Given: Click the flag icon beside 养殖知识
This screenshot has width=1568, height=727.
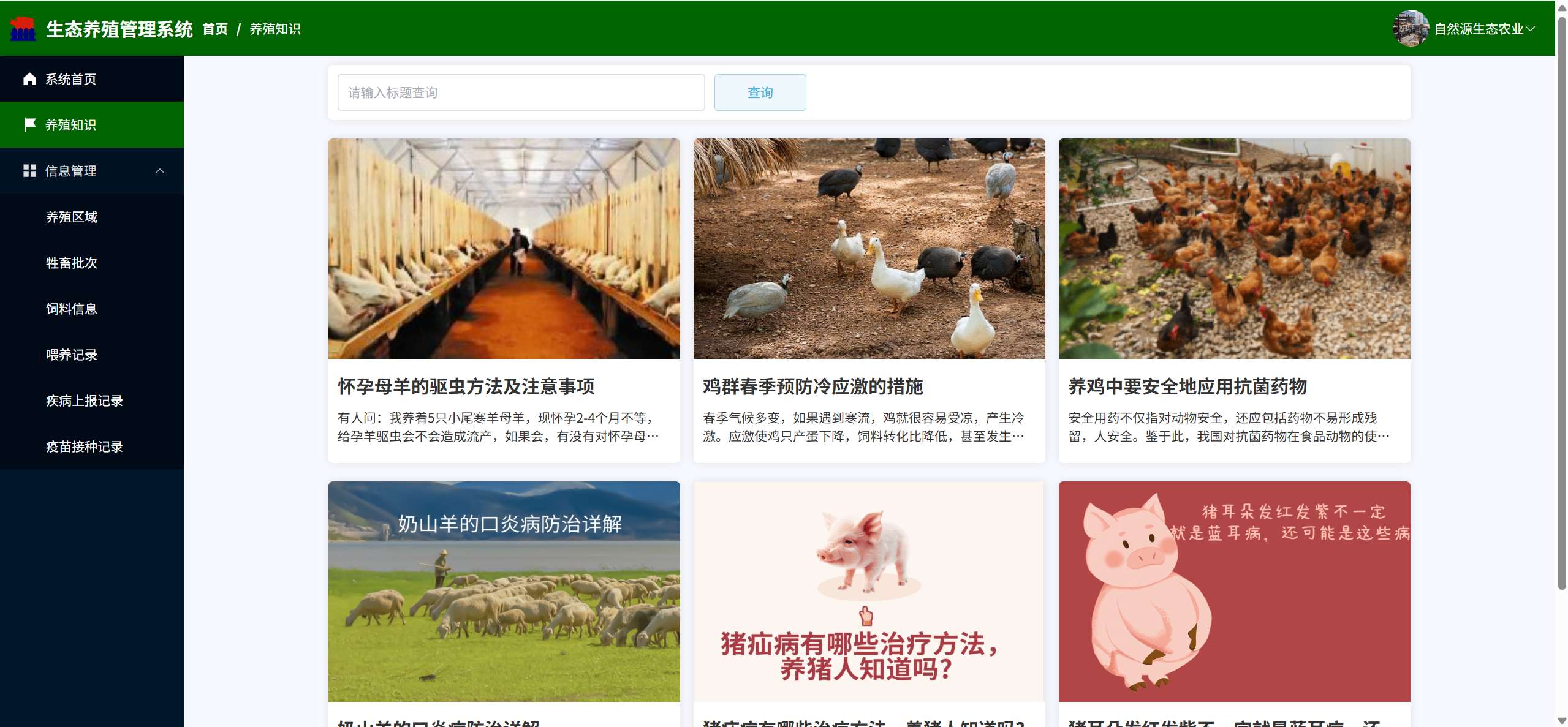Looking at the screenshot, I should 29,125.
